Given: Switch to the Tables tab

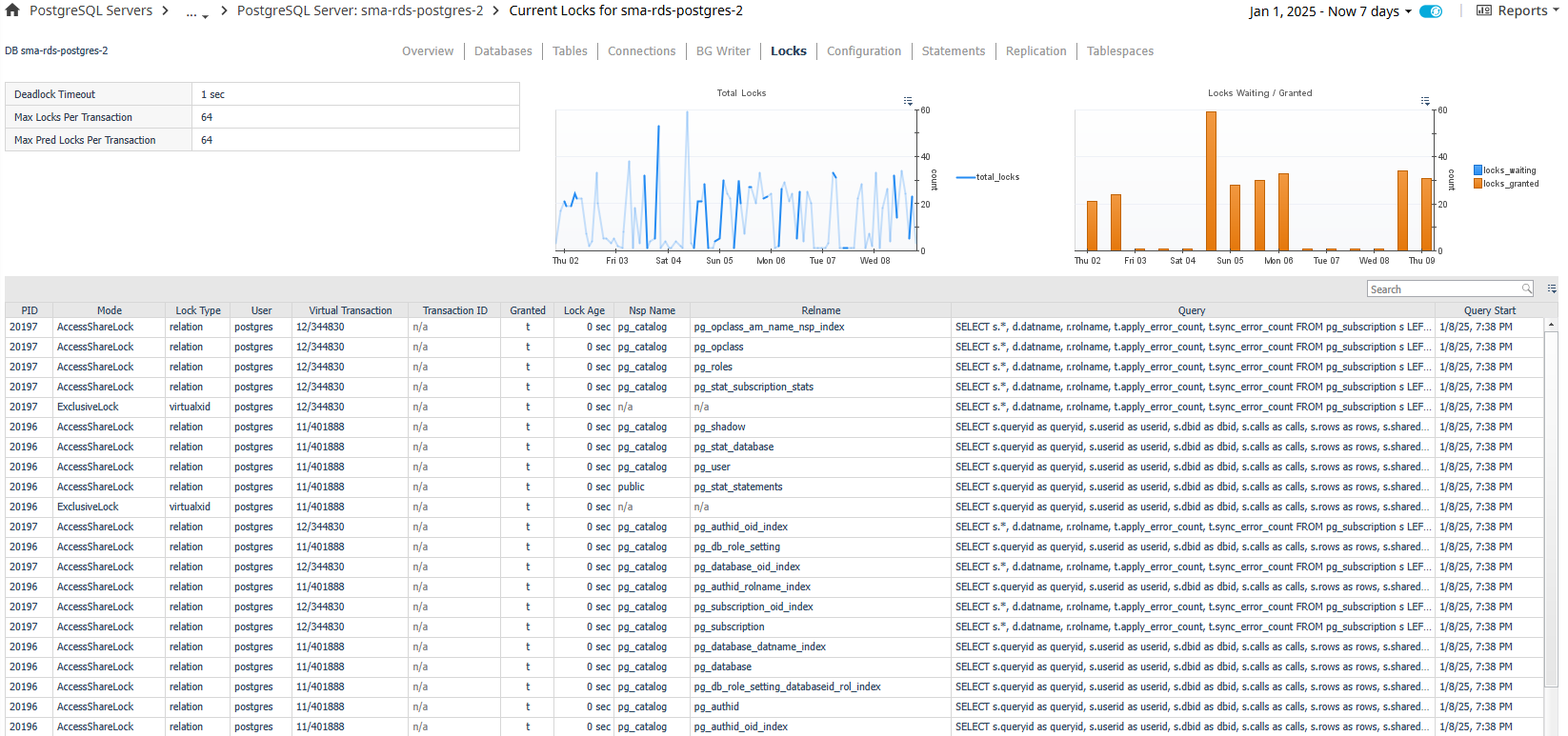Looking at the screenshot, I should (570, 51).
